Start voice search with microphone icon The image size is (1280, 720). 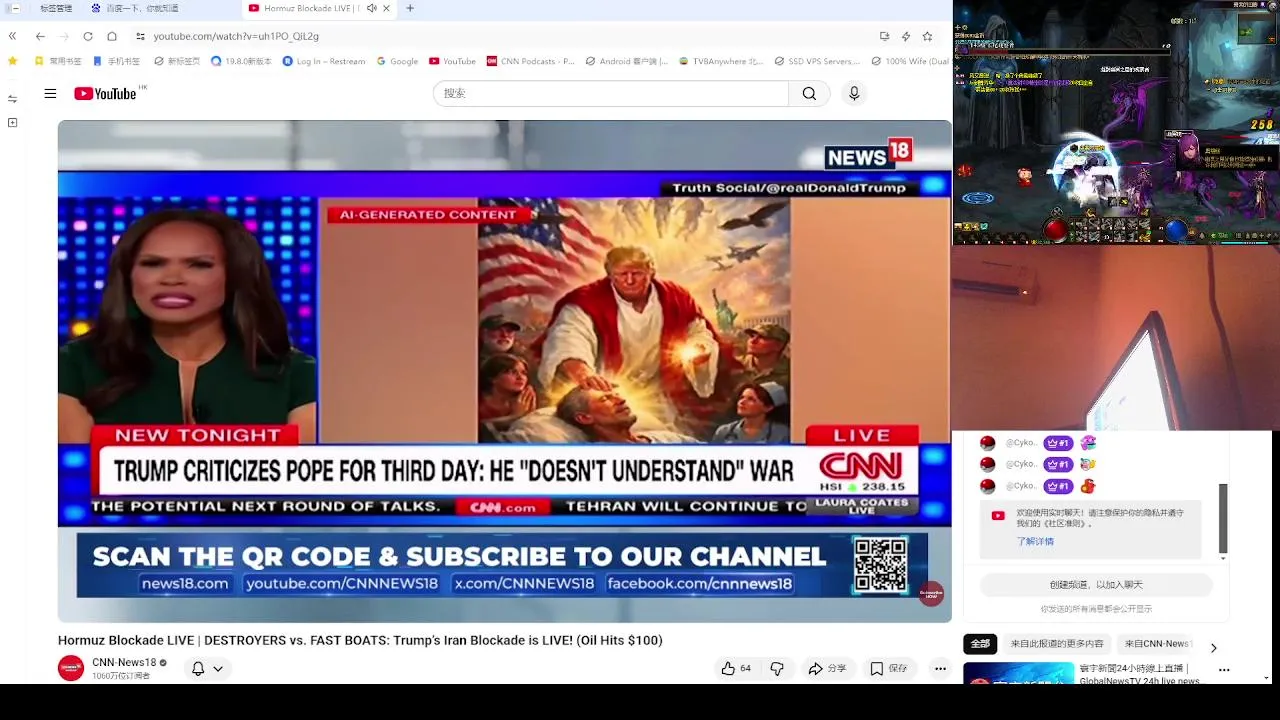pos(854,93)
